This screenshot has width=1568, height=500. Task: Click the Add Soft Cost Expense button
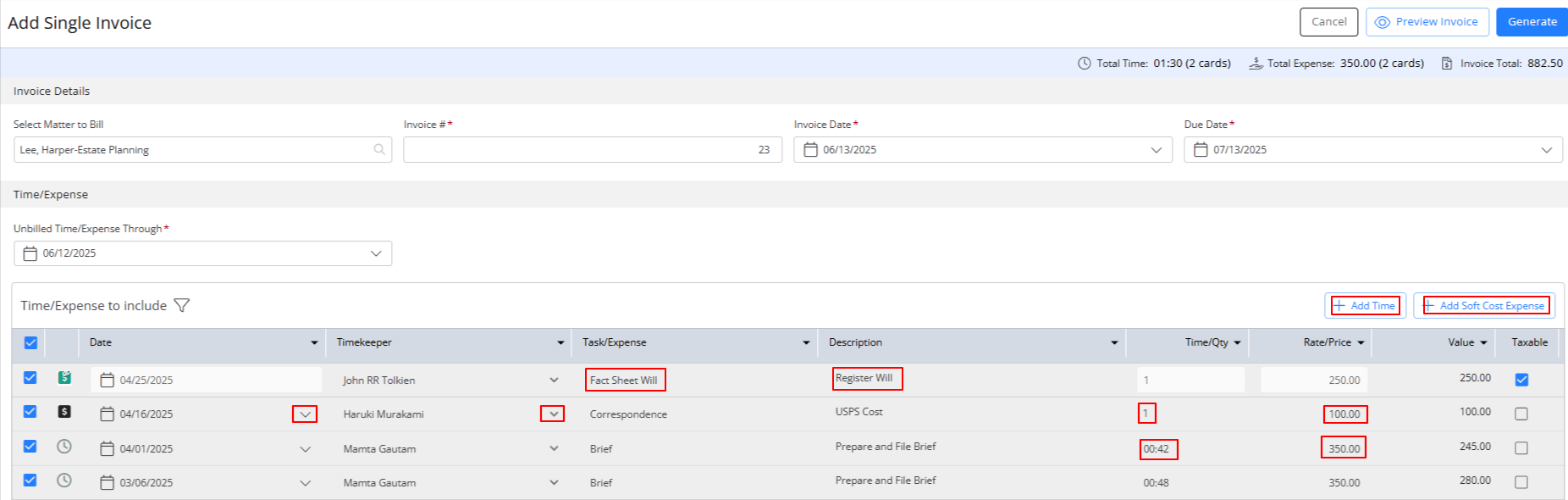[x=1485, y=306]
